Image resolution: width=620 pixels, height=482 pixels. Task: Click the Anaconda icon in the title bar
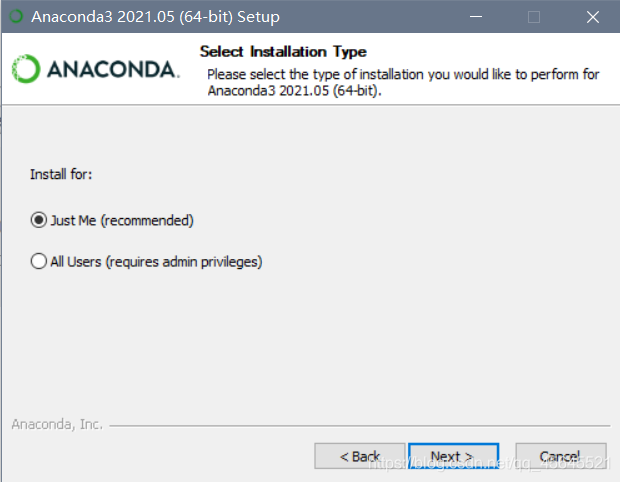16,17
